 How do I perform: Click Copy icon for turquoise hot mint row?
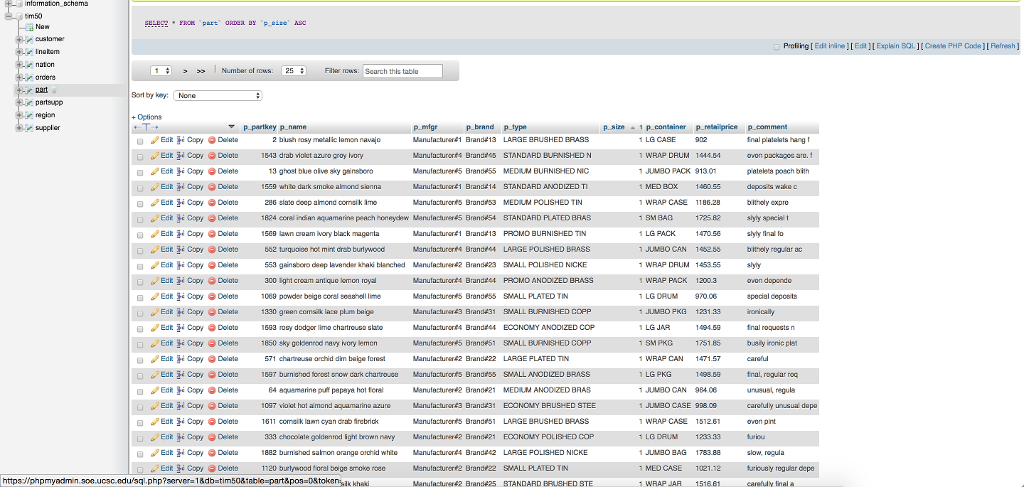[x=181, y=249]
